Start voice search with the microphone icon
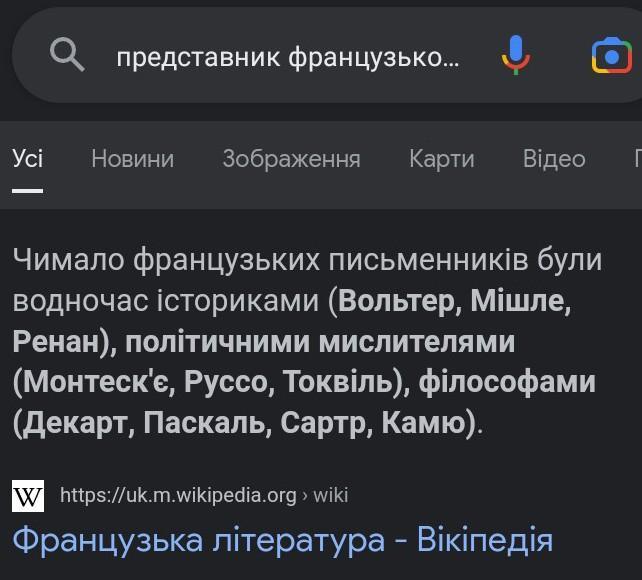The height and width of the screenshot is (580, 642). point(516,55)
